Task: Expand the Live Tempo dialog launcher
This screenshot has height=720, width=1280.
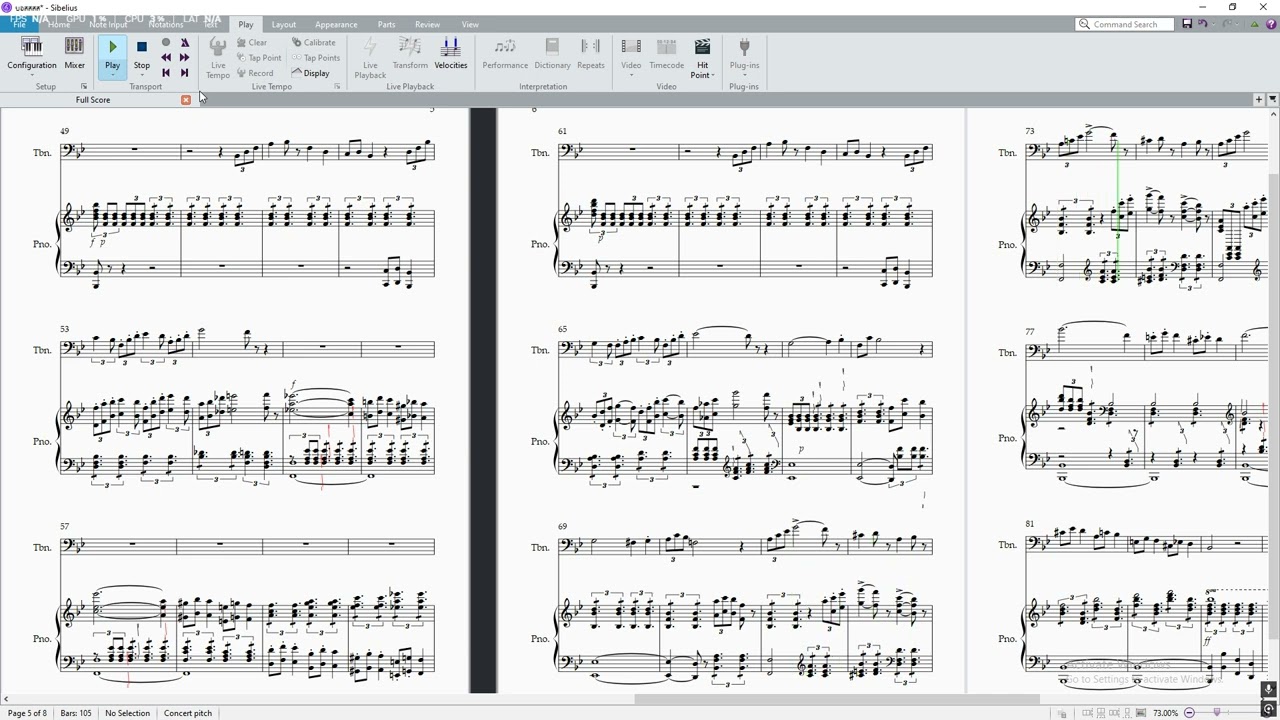Action: (x=337, y=87)
